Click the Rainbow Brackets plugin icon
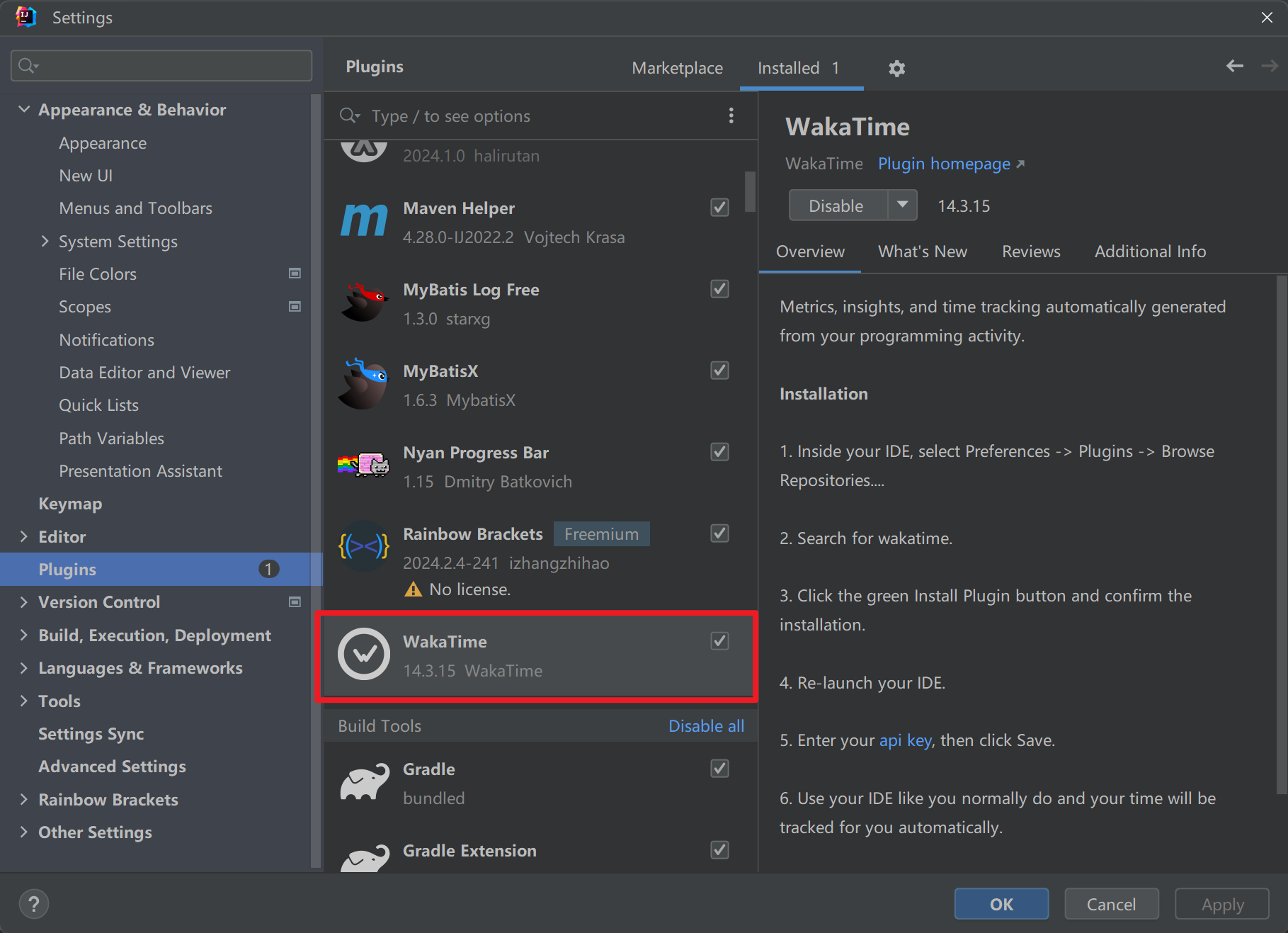 (x=364, y=547)
